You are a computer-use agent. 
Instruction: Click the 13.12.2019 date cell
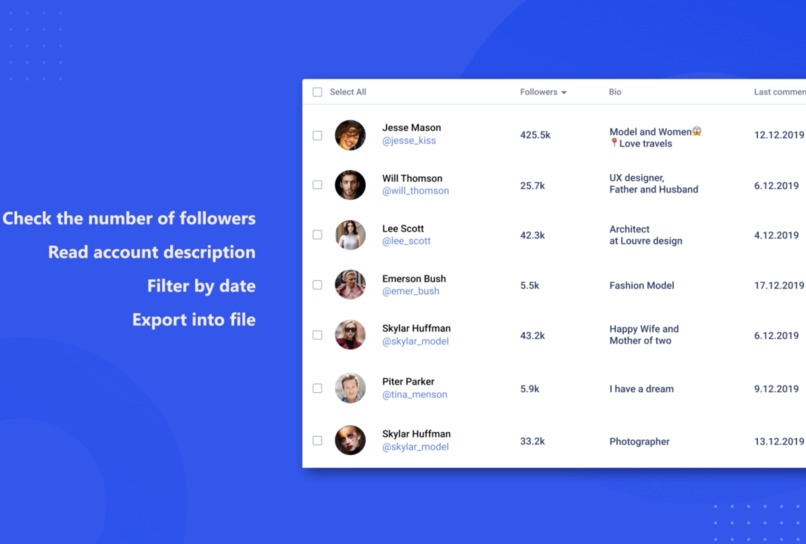tap(779, 441)
